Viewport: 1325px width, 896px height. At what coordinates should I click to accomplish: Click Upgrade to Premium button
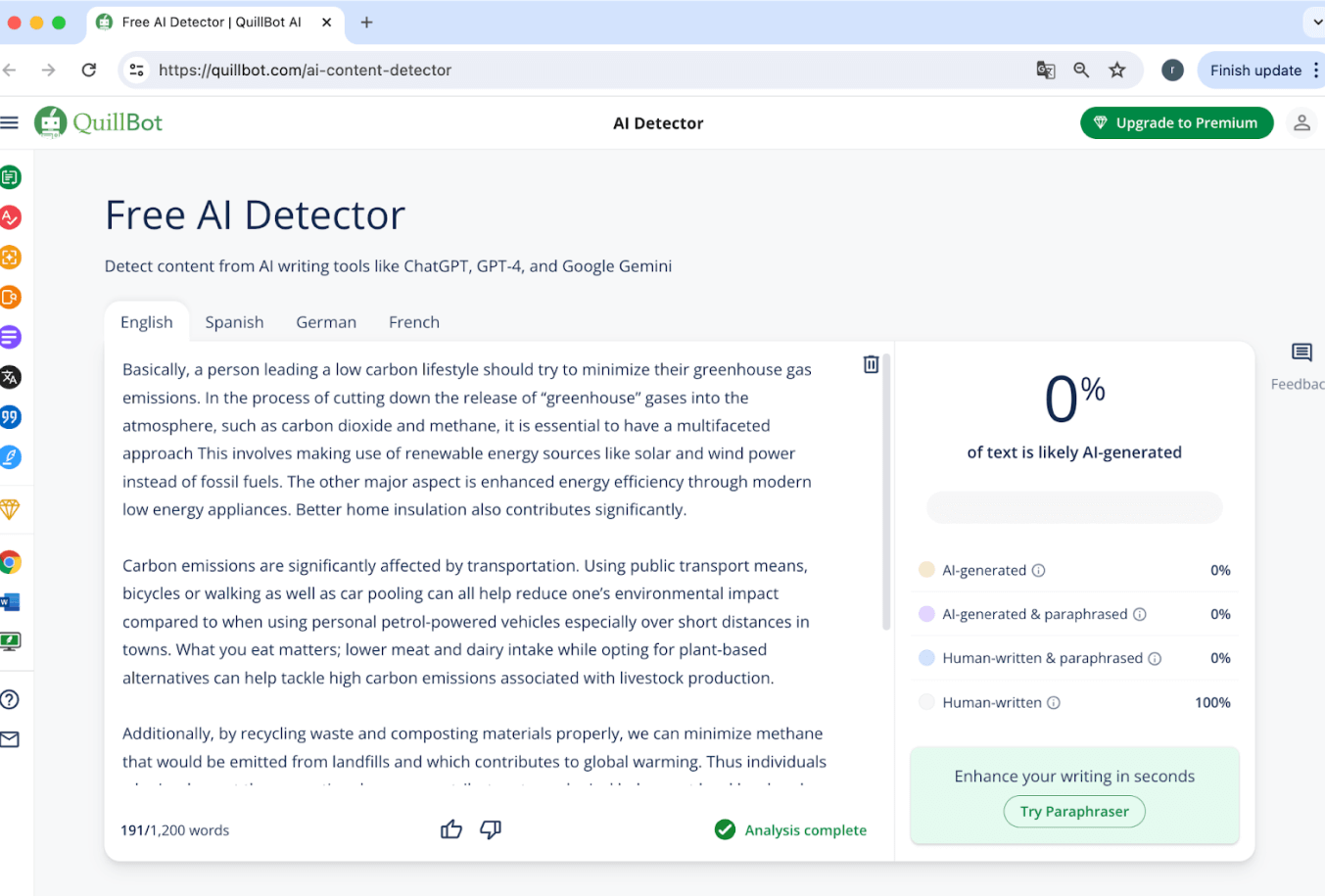[1176, 122]
